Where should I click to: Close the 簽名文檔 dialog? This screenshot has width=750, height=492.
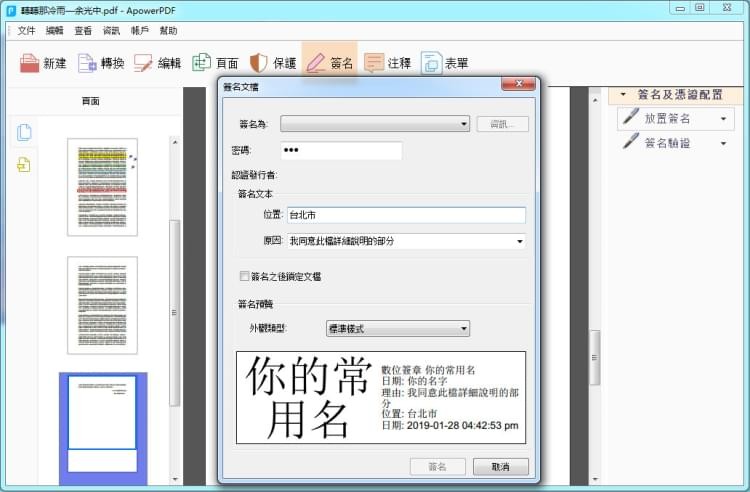click(x=518, y=84)
